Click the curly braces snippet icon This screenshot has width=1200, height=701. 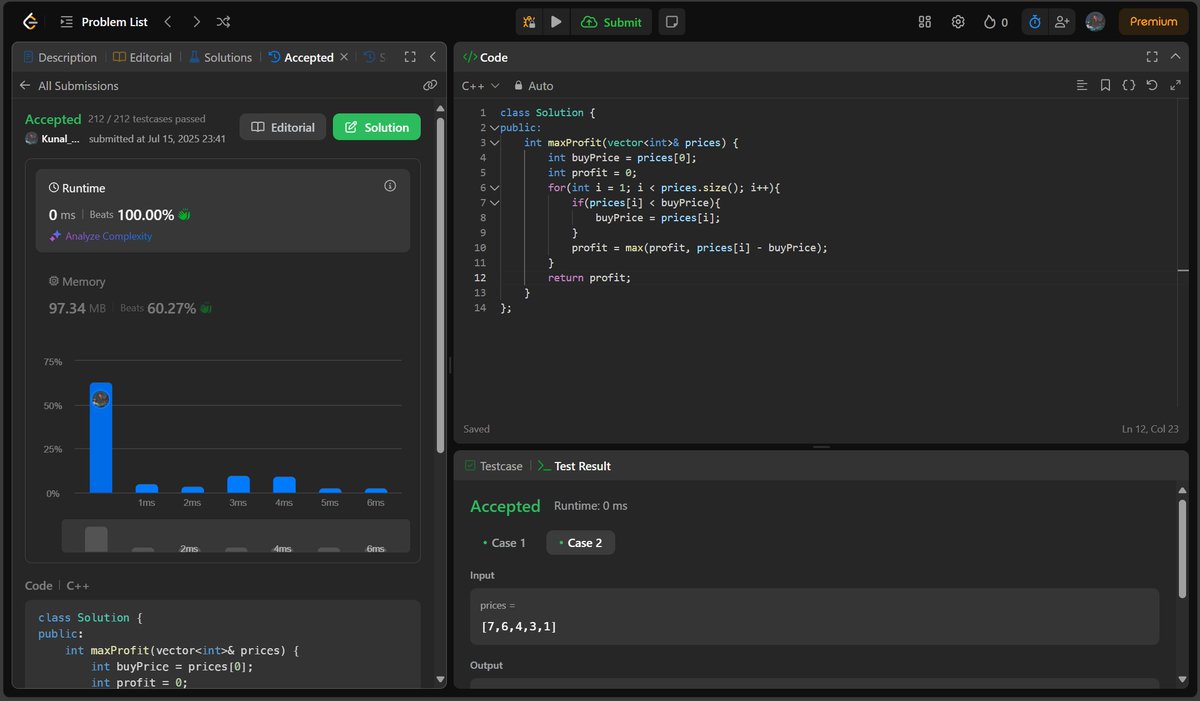(1128, 86)
